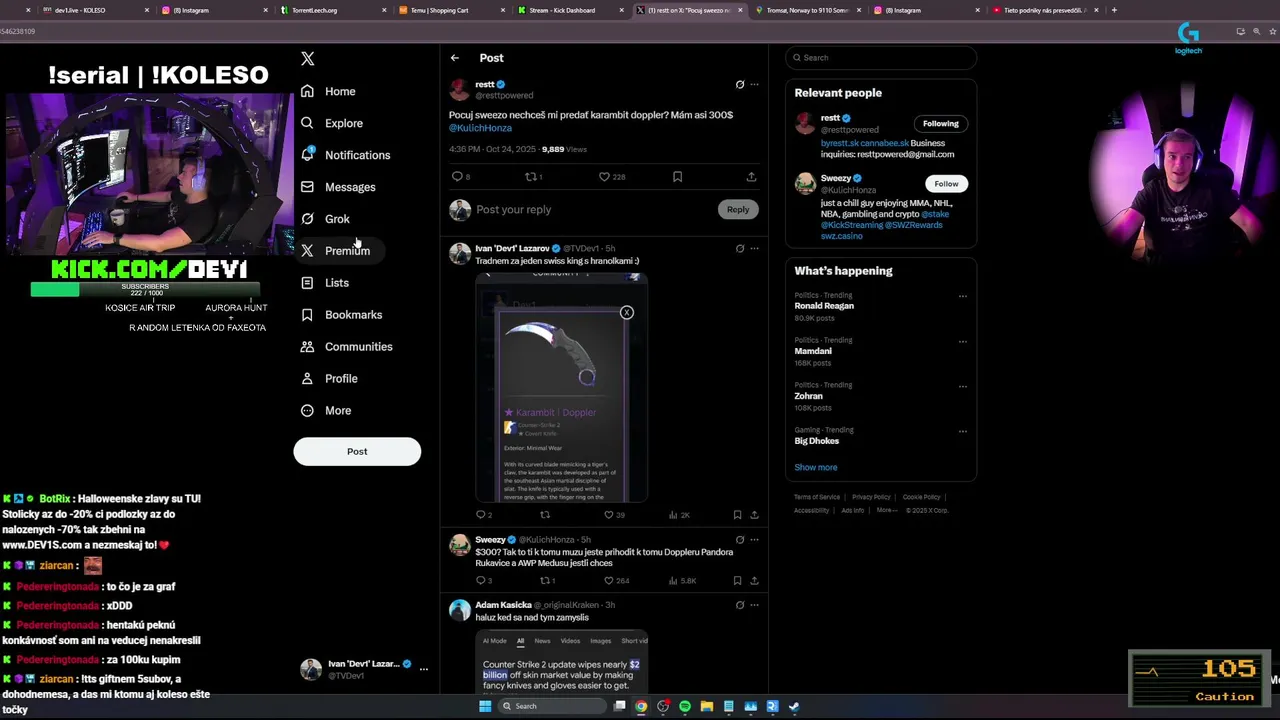1280x720 pixels.
Task: Click the reply icon on restt's main post
Action: 457,177
